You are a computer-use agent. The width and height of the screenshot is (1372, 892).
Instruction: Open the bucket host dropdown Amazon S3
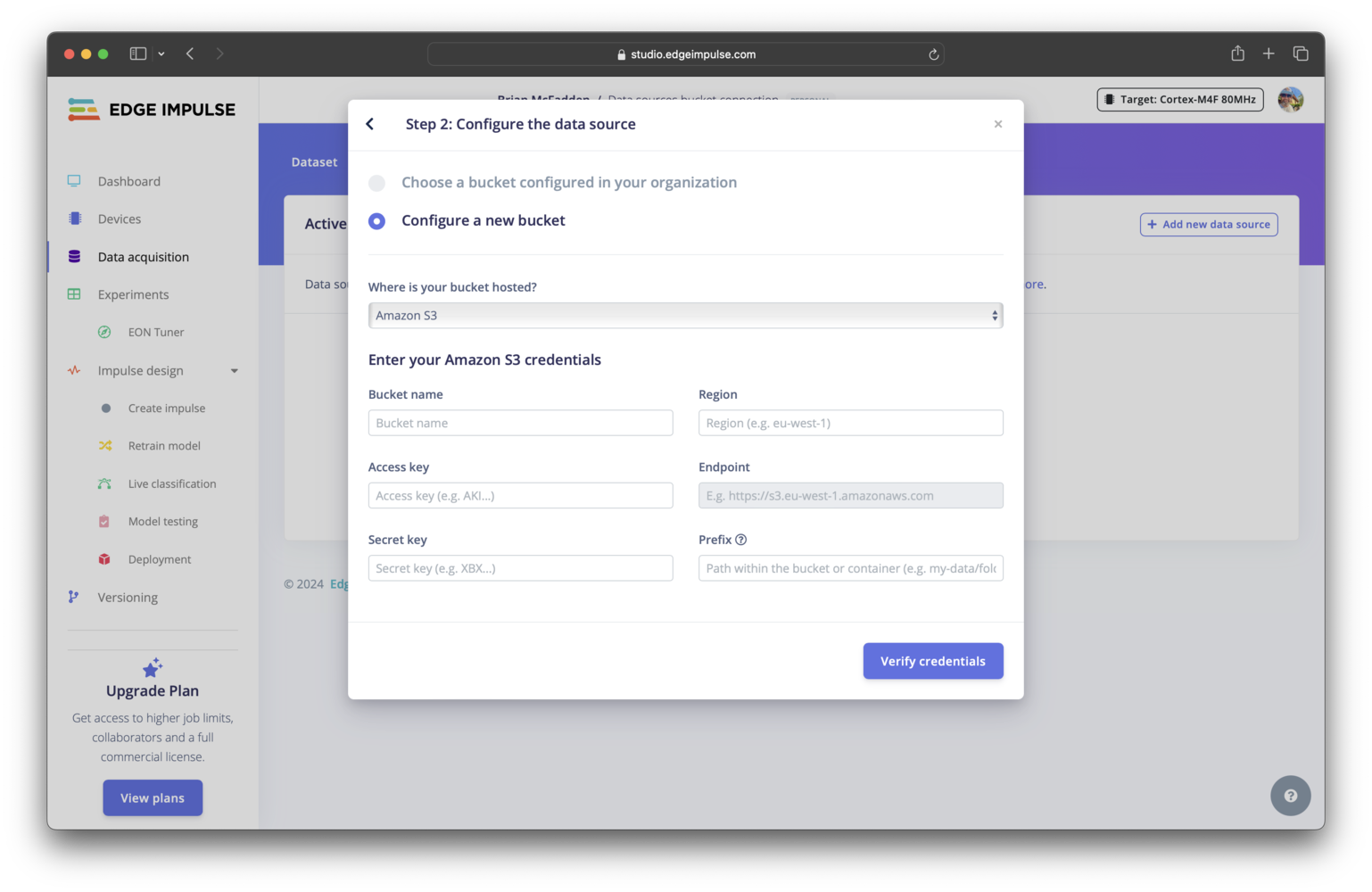[685, 316]
